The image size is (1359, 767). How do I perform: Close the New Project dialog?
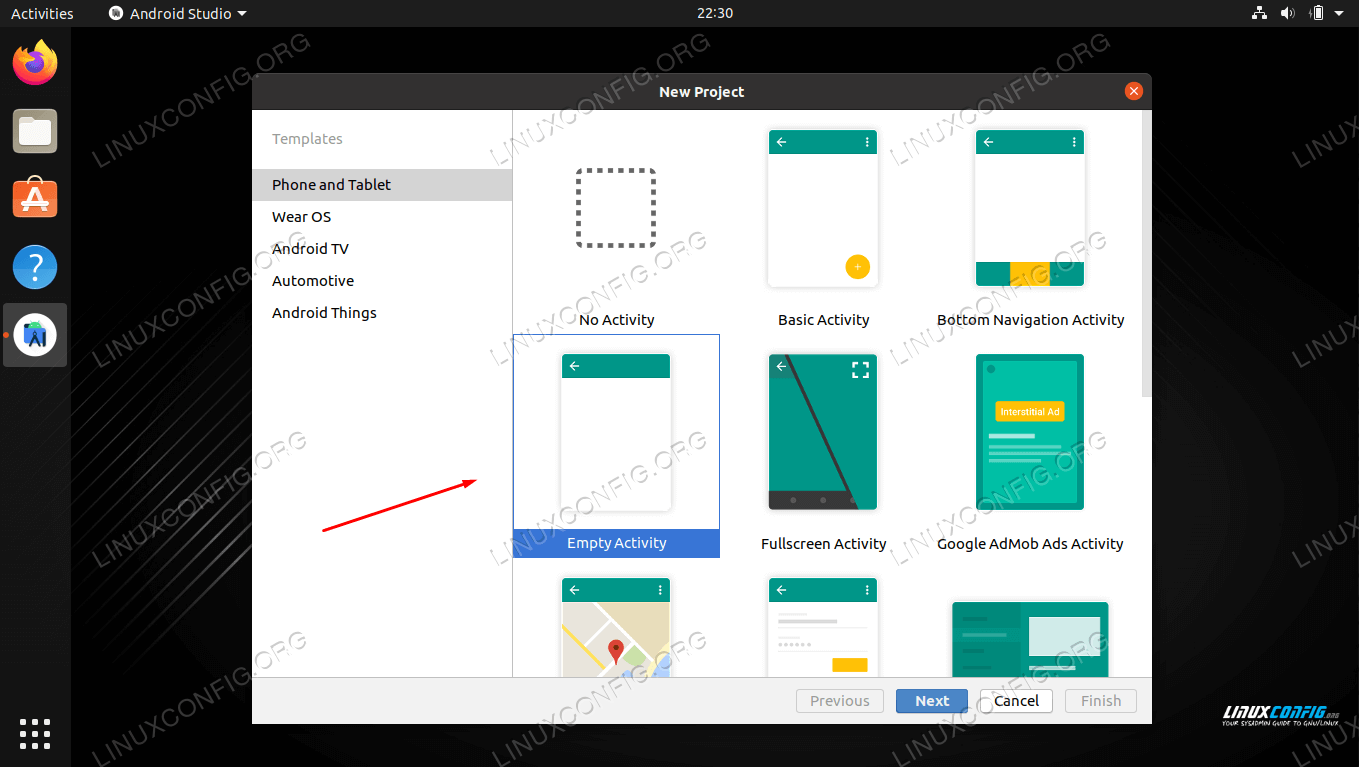pyautogui.click(x=1133, y=91)
